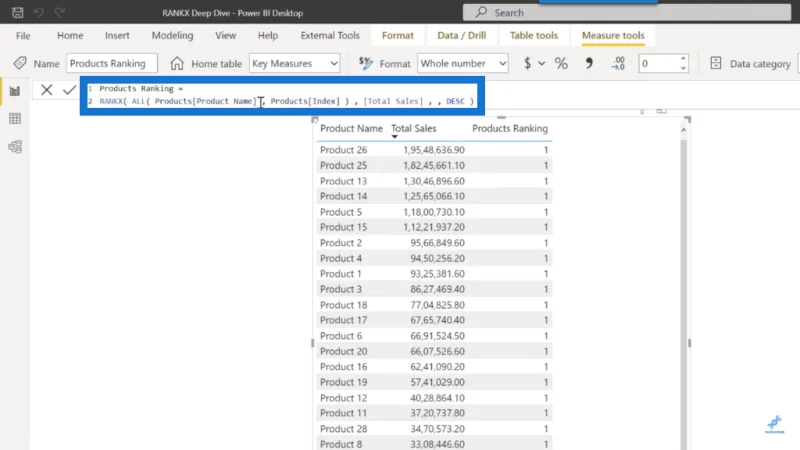Open the Home tab
800x450 pixels.
pos(70,35)
